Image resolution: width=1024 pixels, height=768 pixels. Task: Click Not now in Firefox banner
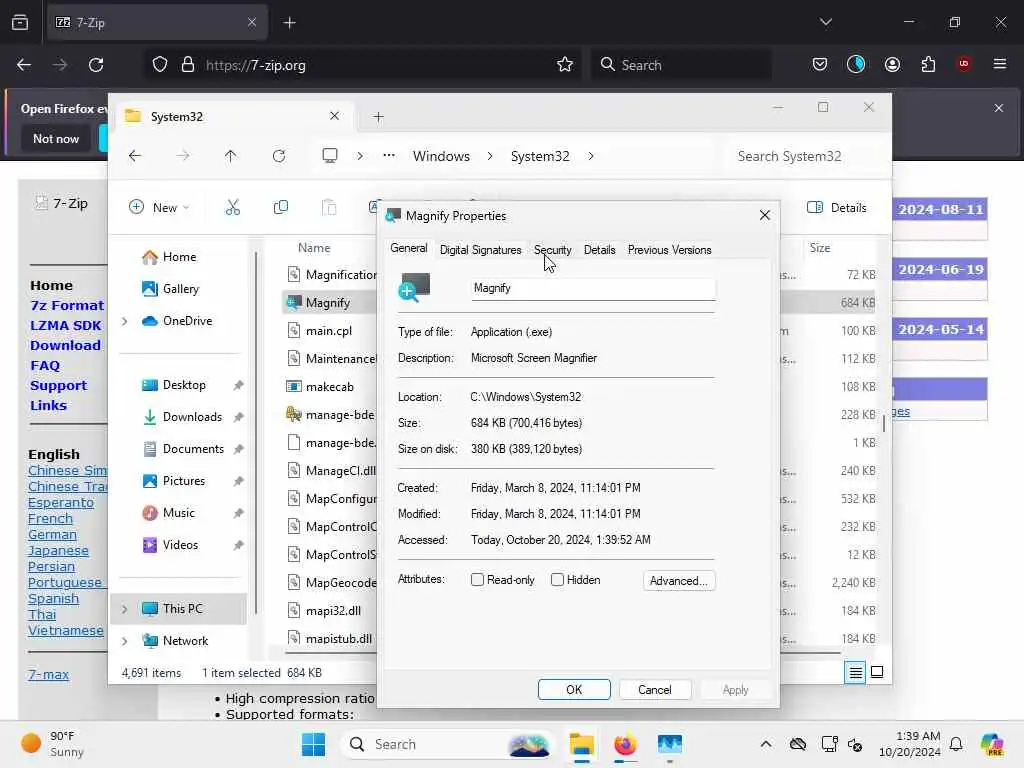point(56,139)
